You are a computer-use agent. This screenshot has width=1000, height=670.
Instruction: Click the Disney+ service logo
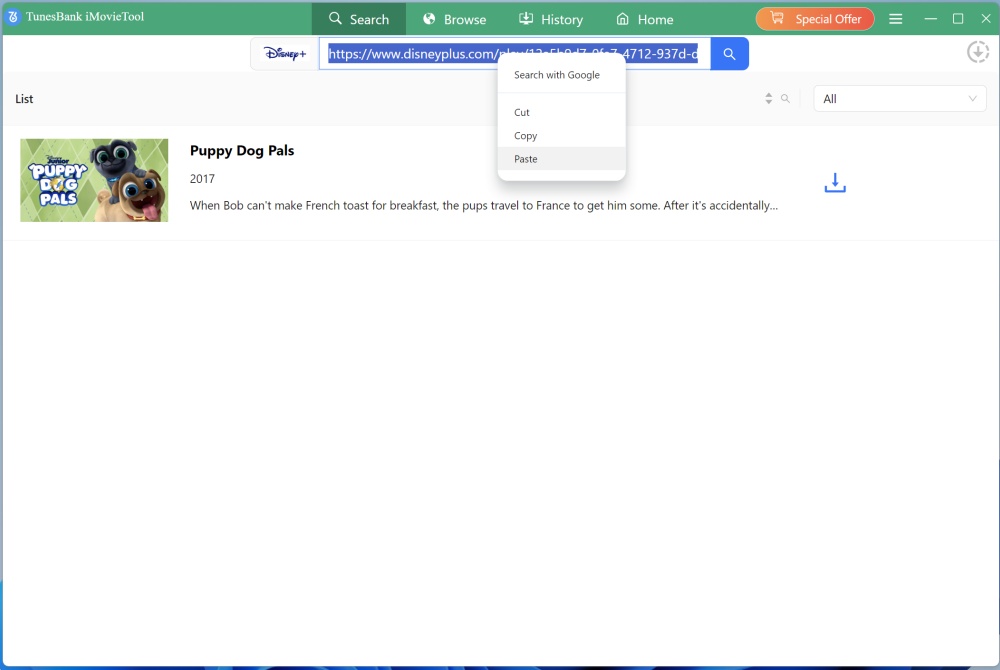pyautogui.click(x=285, y=54)
